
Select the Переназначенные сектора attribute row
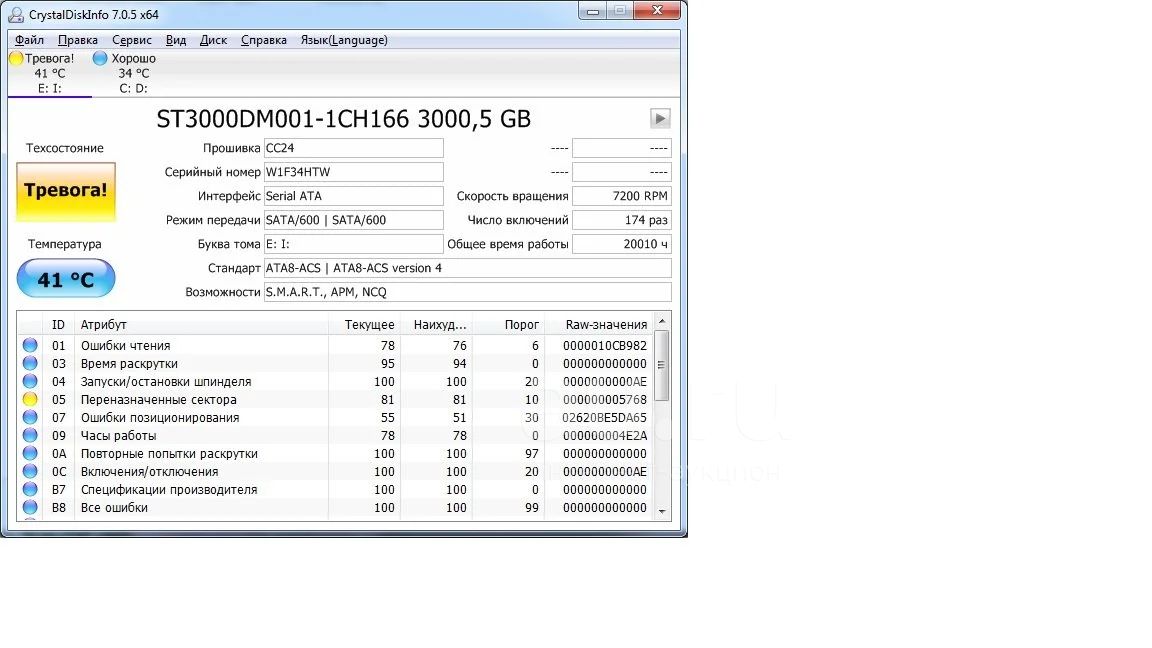tap(334, 399)
